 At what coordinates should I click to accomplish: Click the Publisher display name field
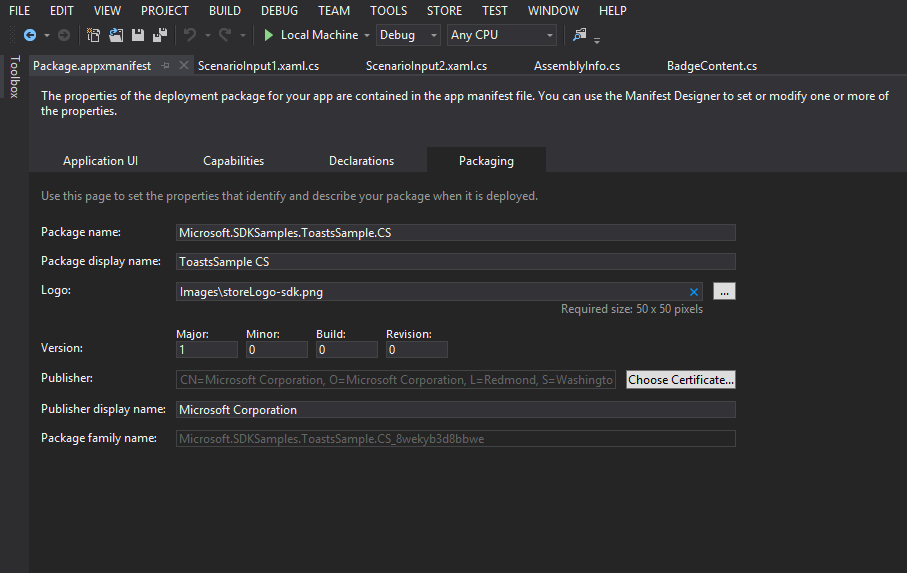pos(456,409)
